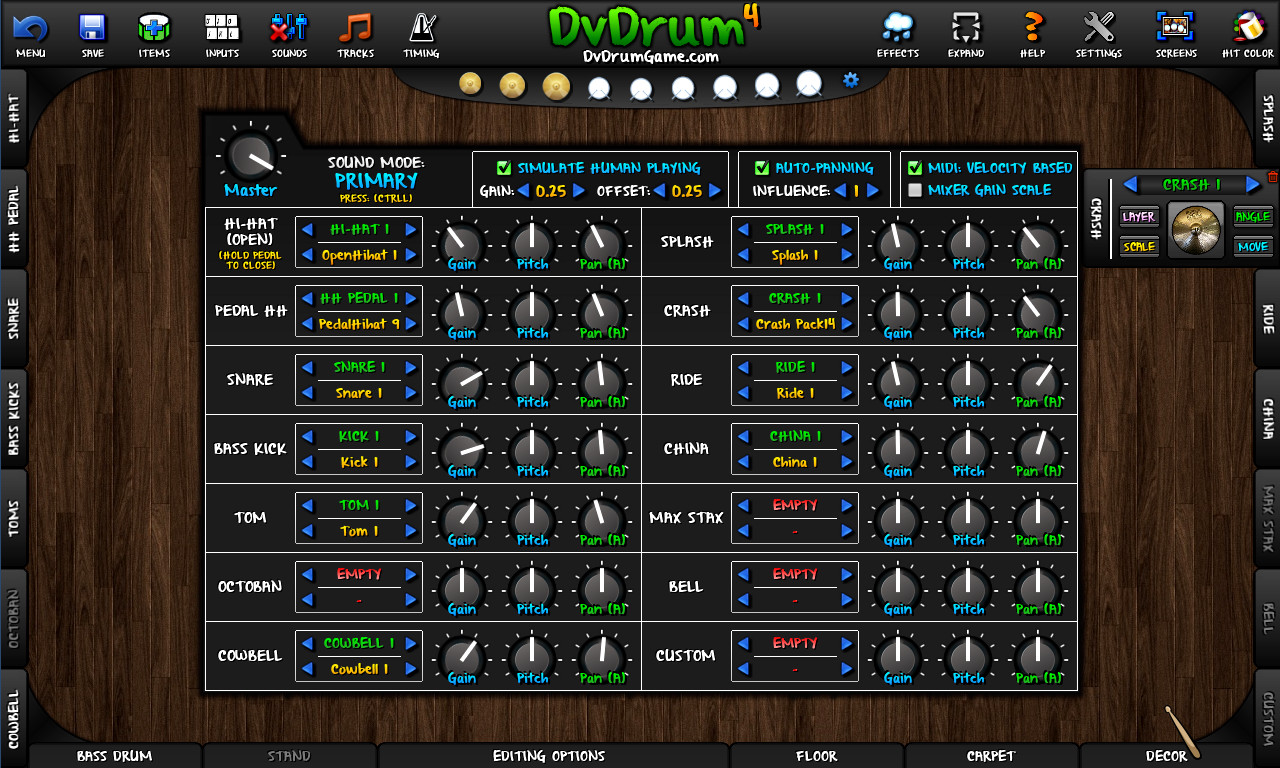Open the Tracks panel
Image resolution: width=1280 pixels, height=768 pixels.
point(355,33)
